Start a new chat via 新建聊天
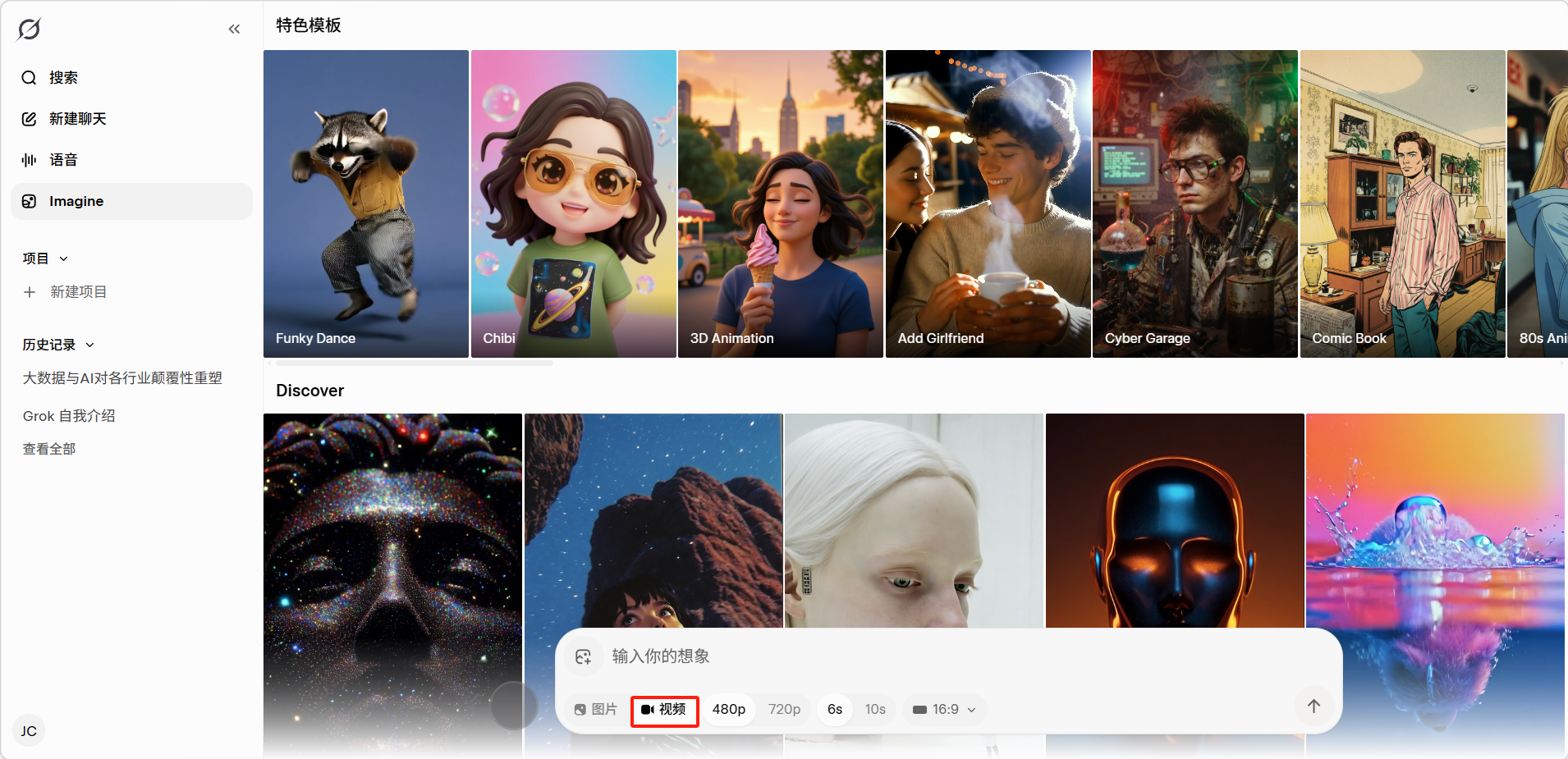 (x=77, y=119)
